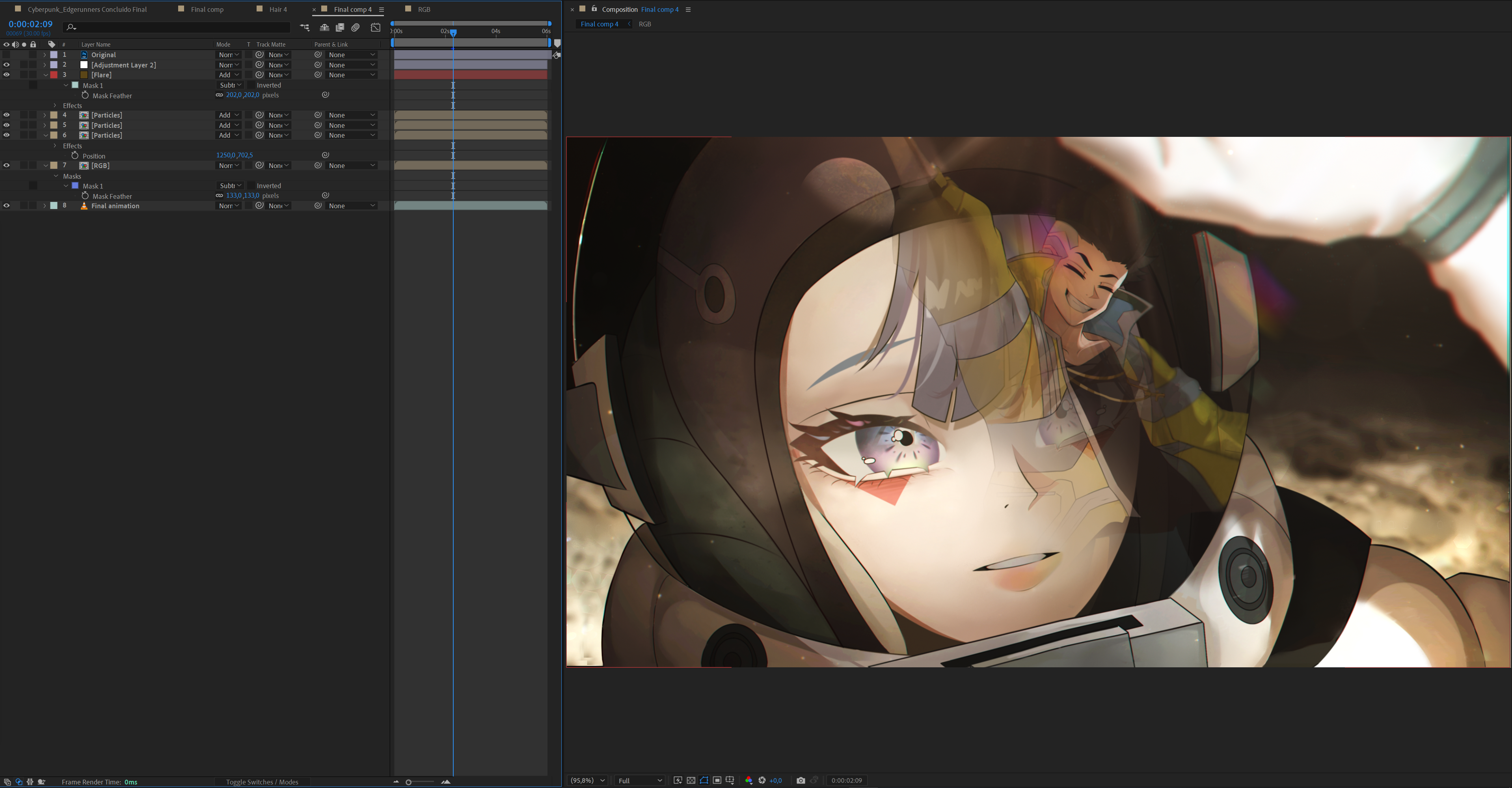Screen dimensions: 1512x788
Task: Click zoom in mountains icon on timeline
Action: pos(446,782)
